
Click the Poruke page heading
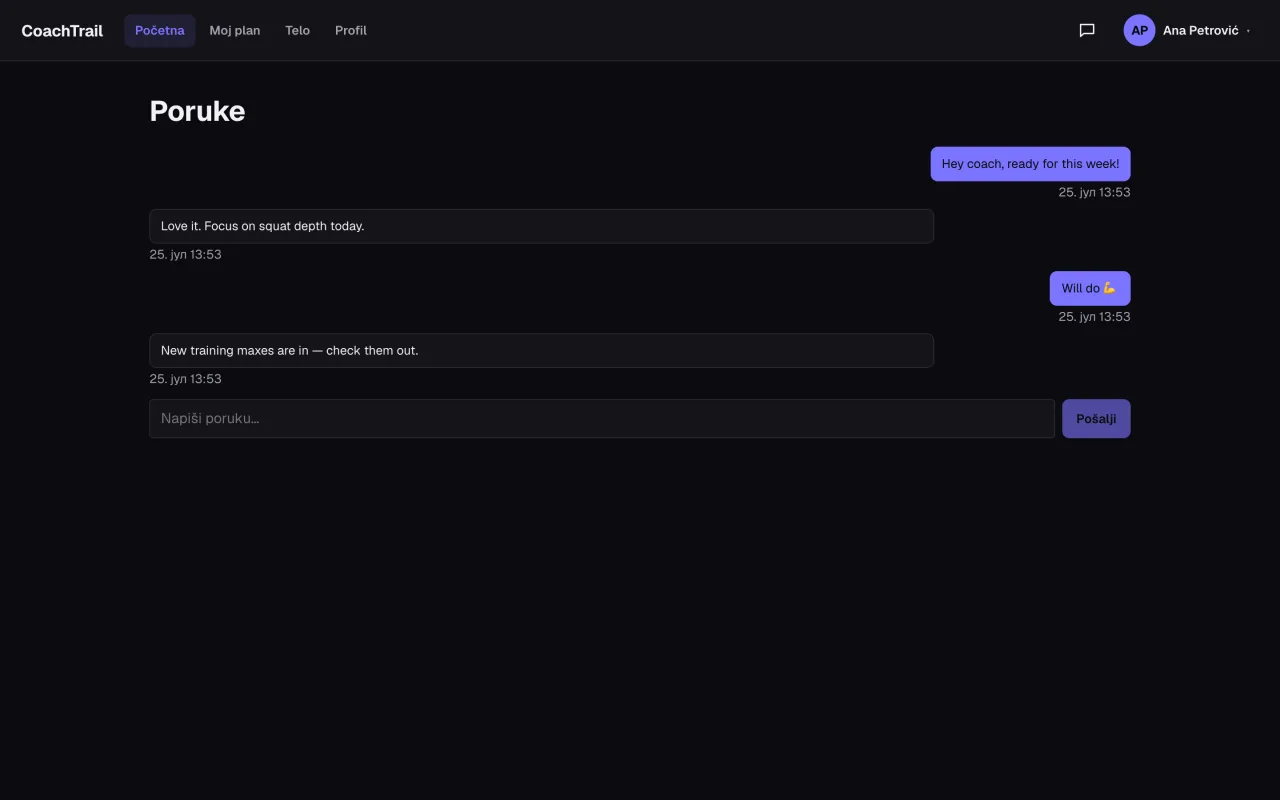coord(197,111)
